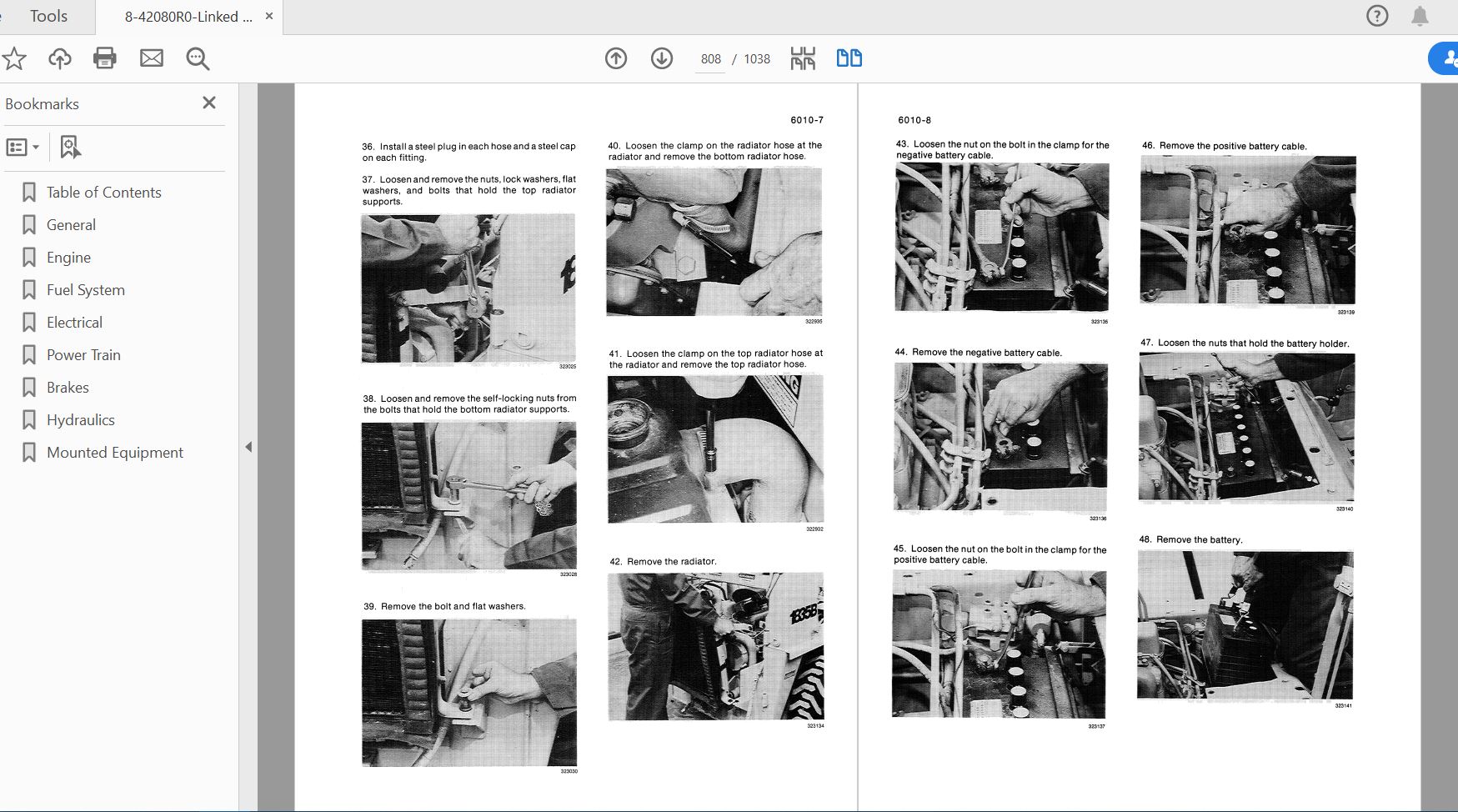Go to the Power Train bookmark
1458x812 pixels.
tap(83, 355)
